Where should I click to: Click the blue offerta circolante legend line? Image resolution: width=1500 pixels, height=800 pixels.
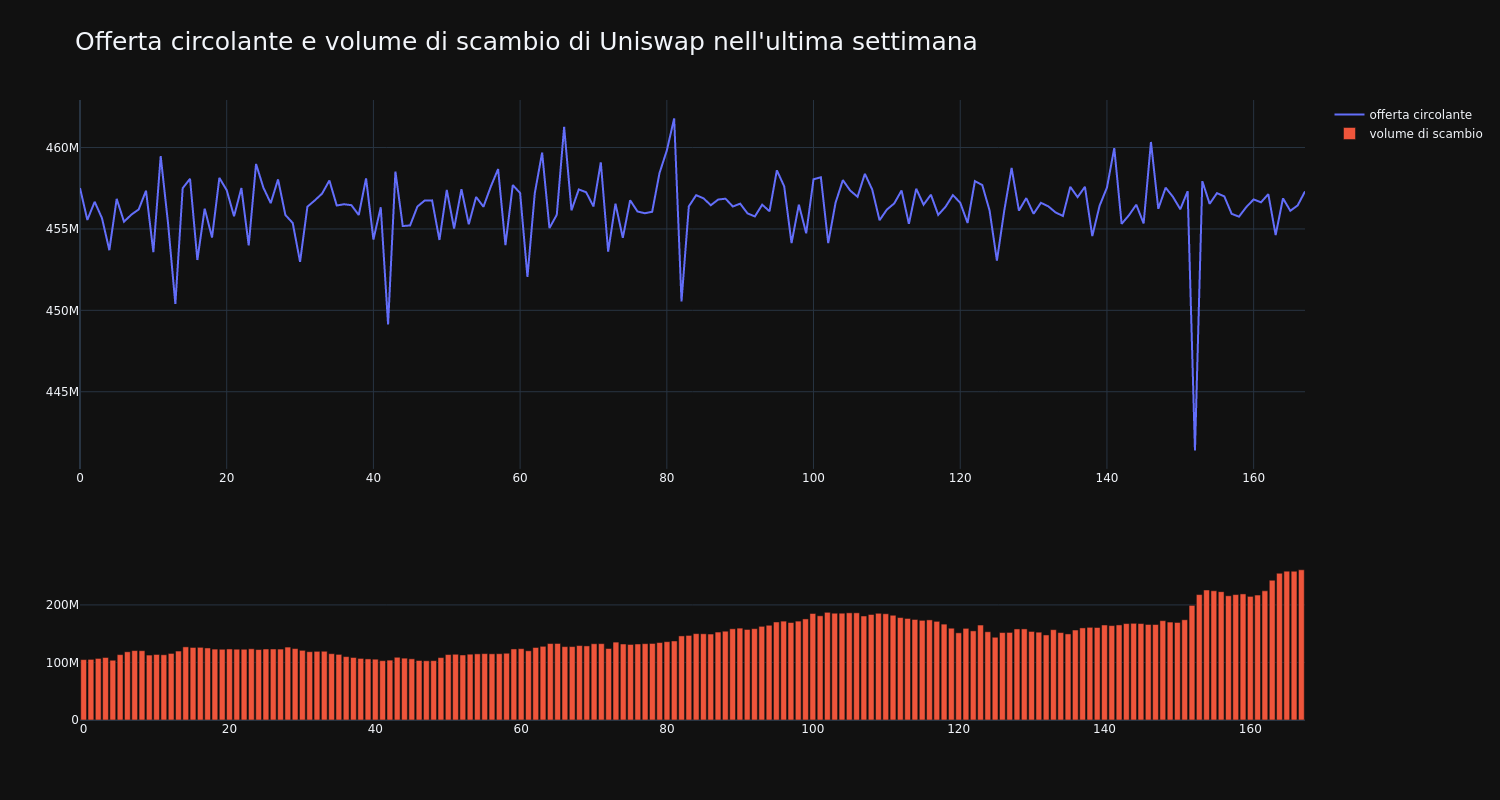click(1349, 115)
